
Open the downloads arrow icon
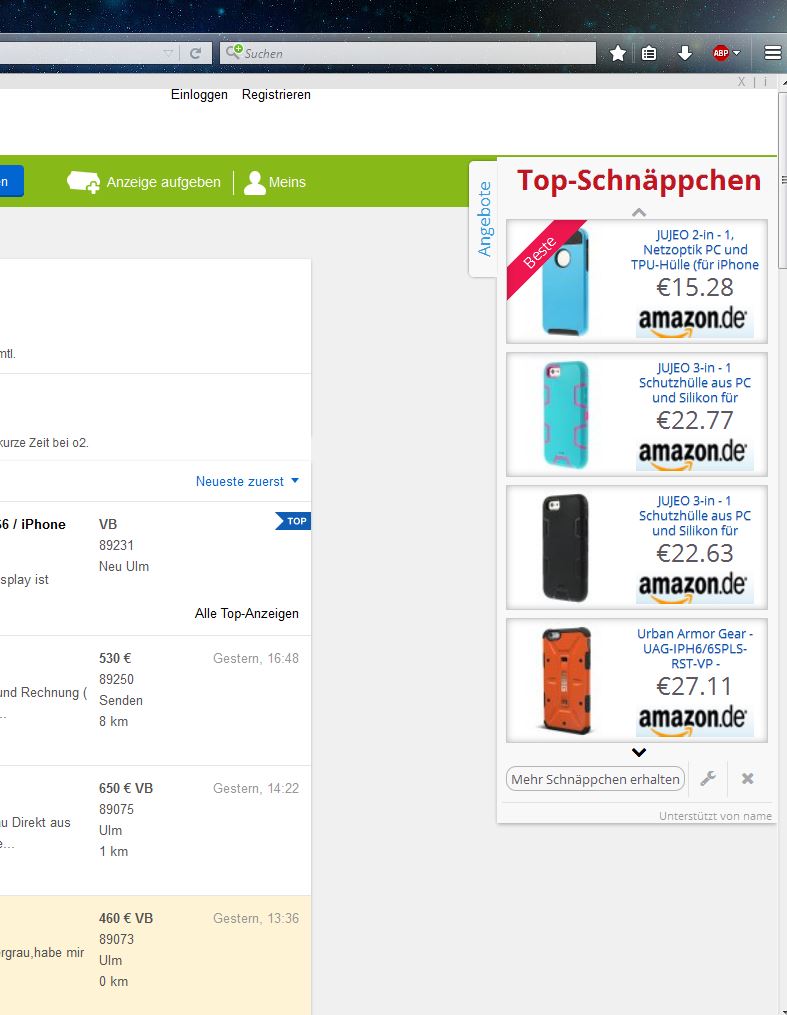coord(685,54)
